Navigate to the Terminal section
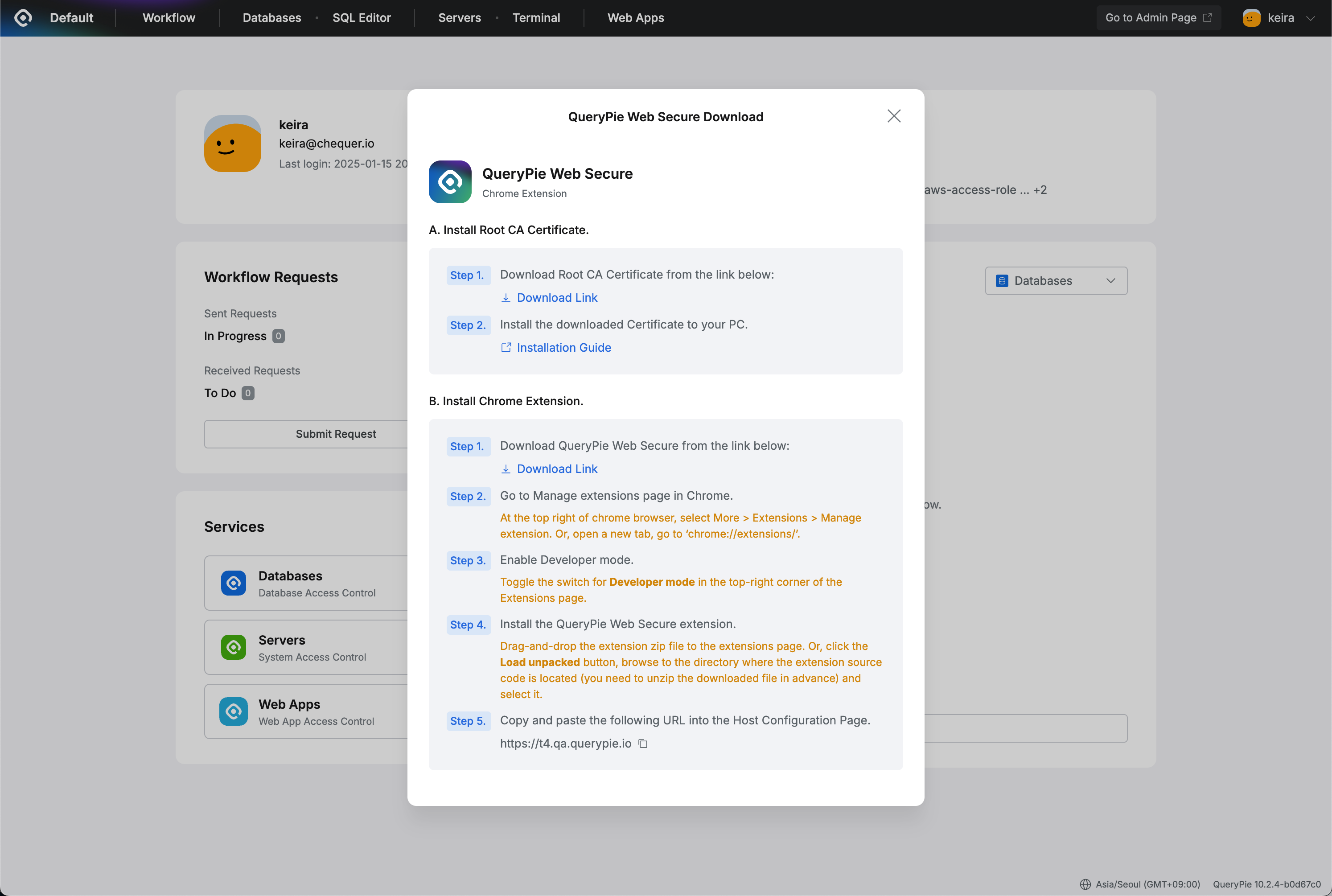The image size is (1332, 896). tap(536, 18)
